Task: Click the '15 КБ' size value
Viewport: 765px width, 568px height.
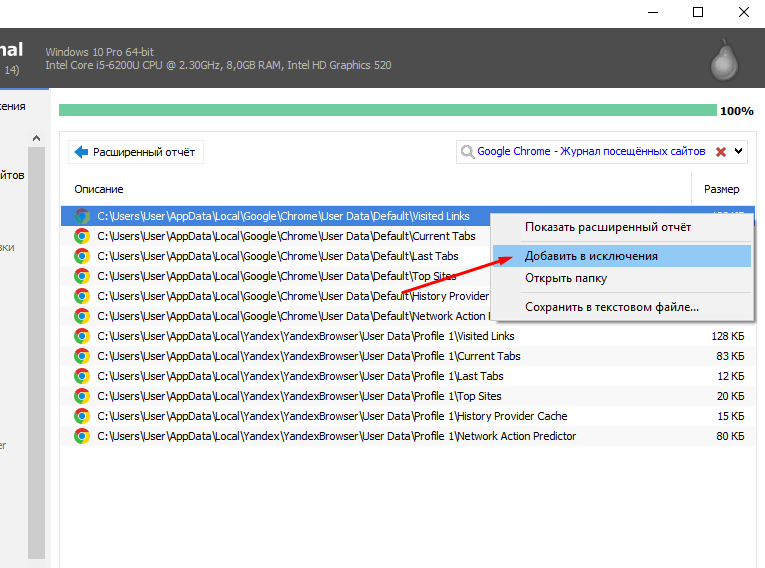Action: pos(730,416)
